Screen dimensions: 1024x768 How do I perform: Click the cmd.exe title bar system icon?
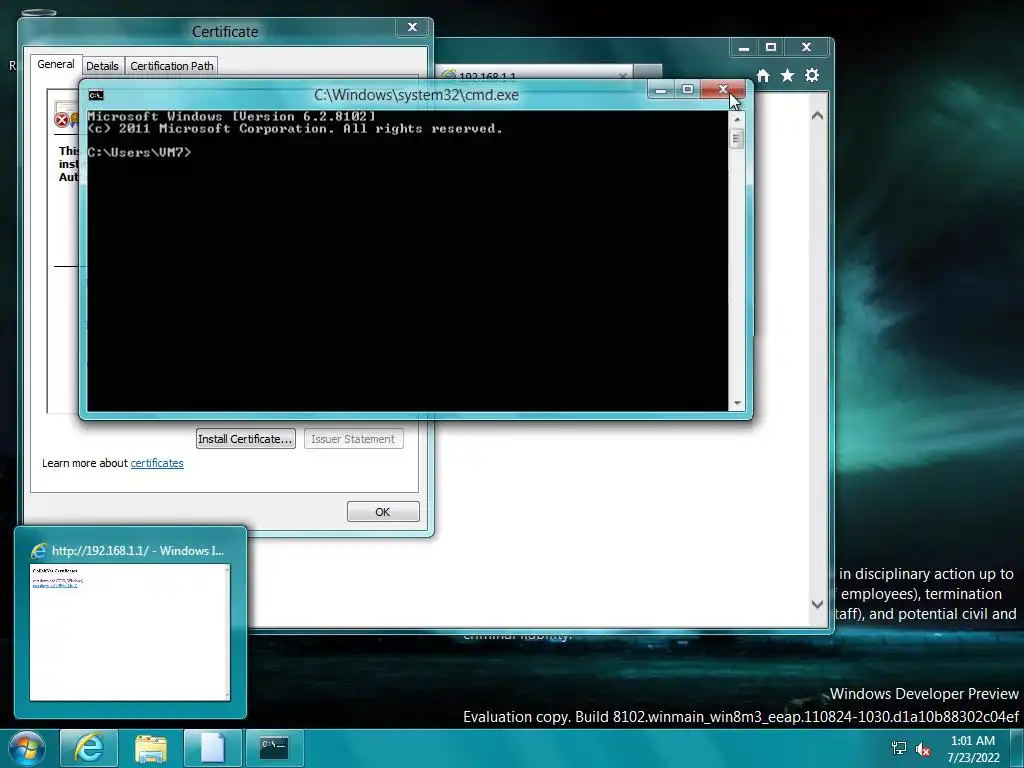tap(96, 95)
